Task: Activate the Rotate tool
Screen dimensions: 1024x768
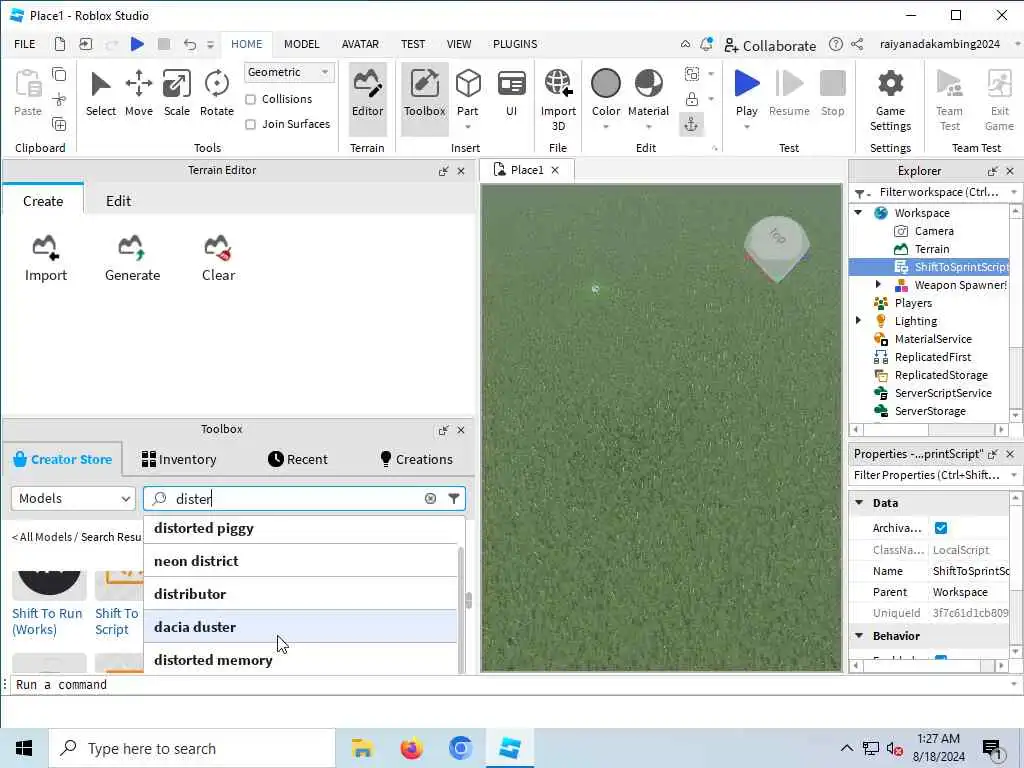Action: click(216, 93)
